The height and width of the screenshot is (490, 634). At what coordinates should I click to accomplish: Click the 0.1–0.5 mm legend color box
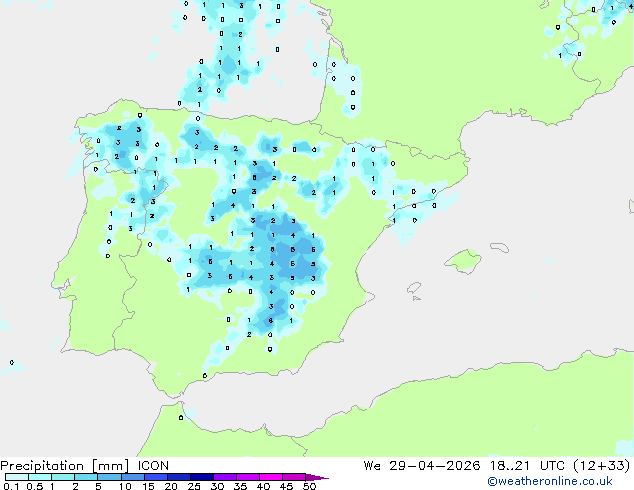point(17,477)
